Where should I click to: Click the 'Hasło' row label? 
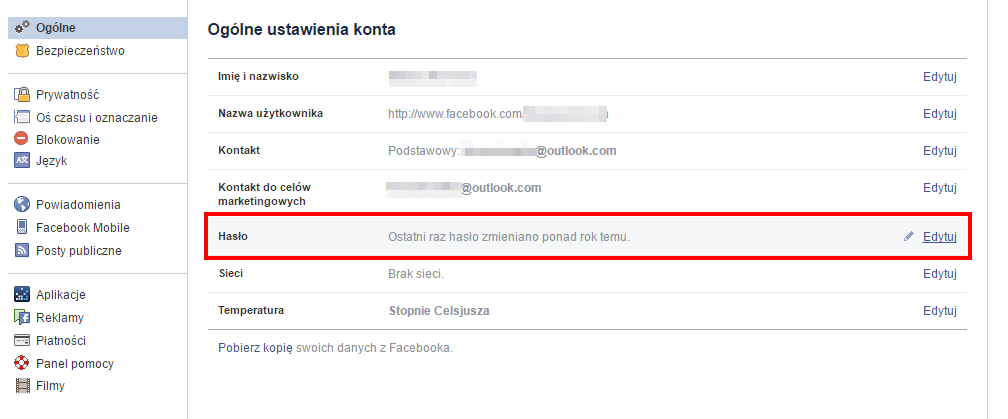233,236
